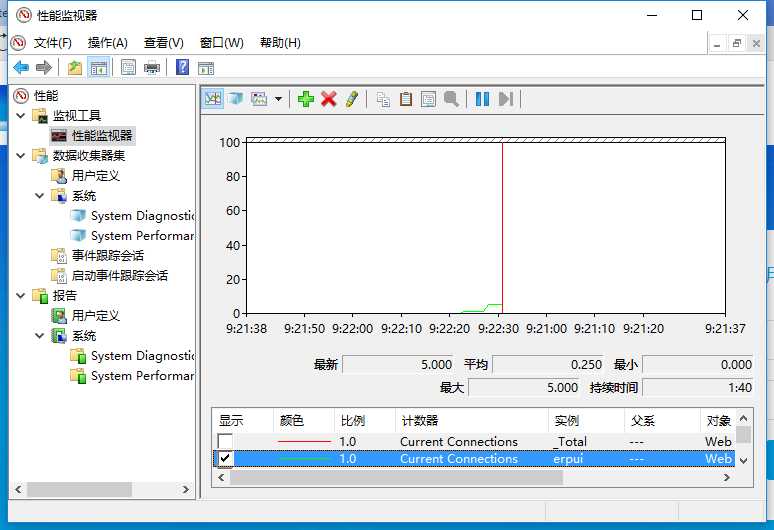
Task: Toggle the highlight pen tool
Action: coord(351,99)
